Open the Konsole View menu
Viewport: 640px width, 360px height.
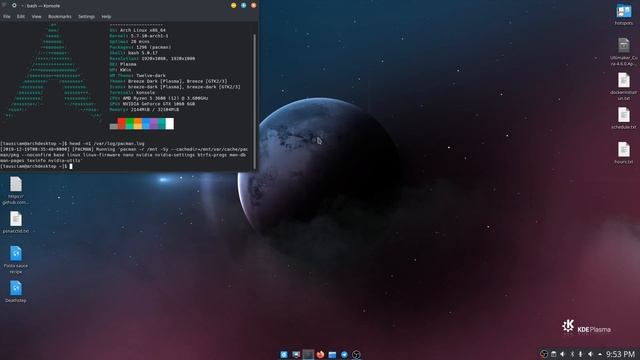(36, 17)
